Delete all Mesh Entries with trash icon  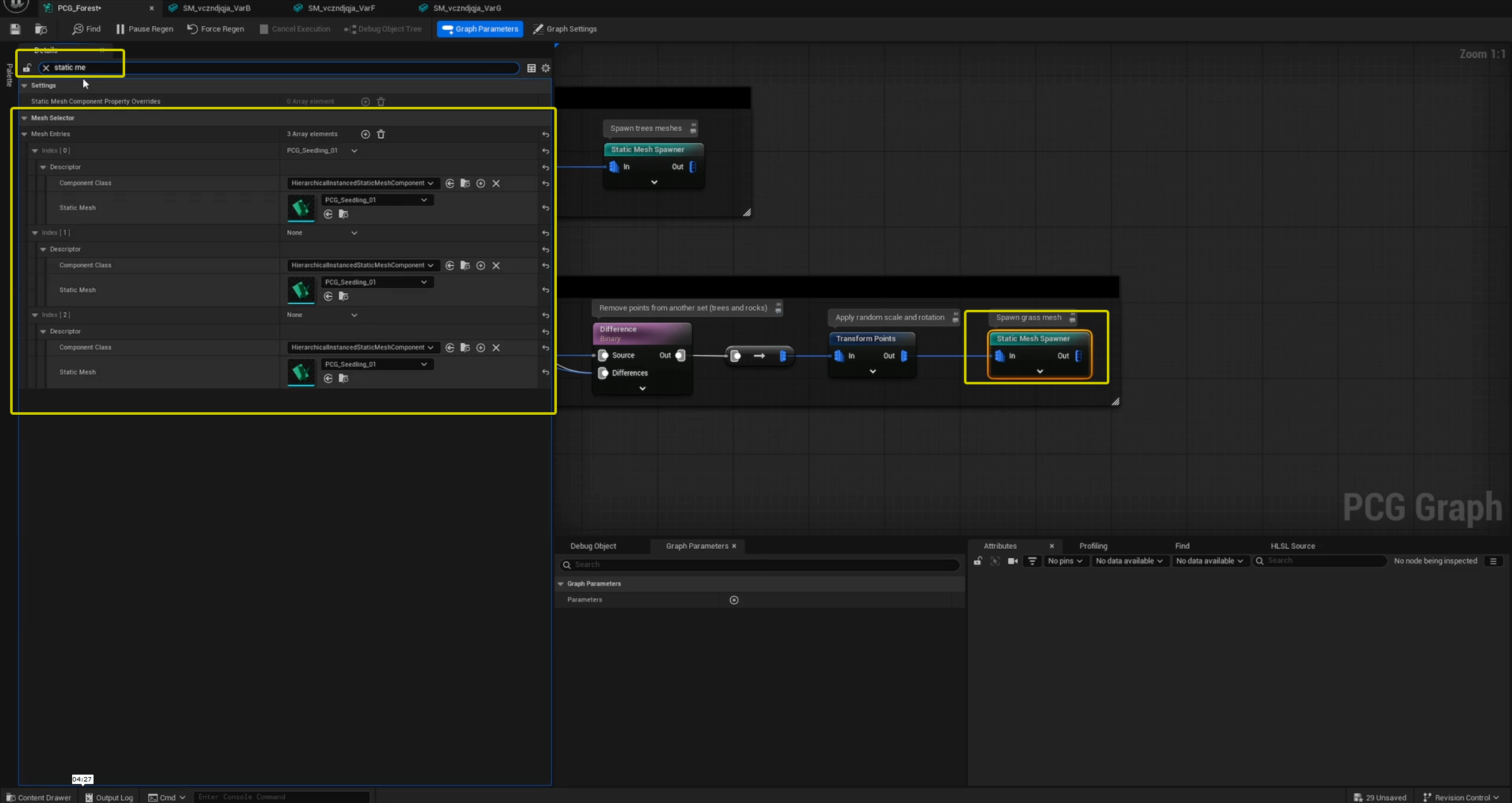click(x=381, y=134)
